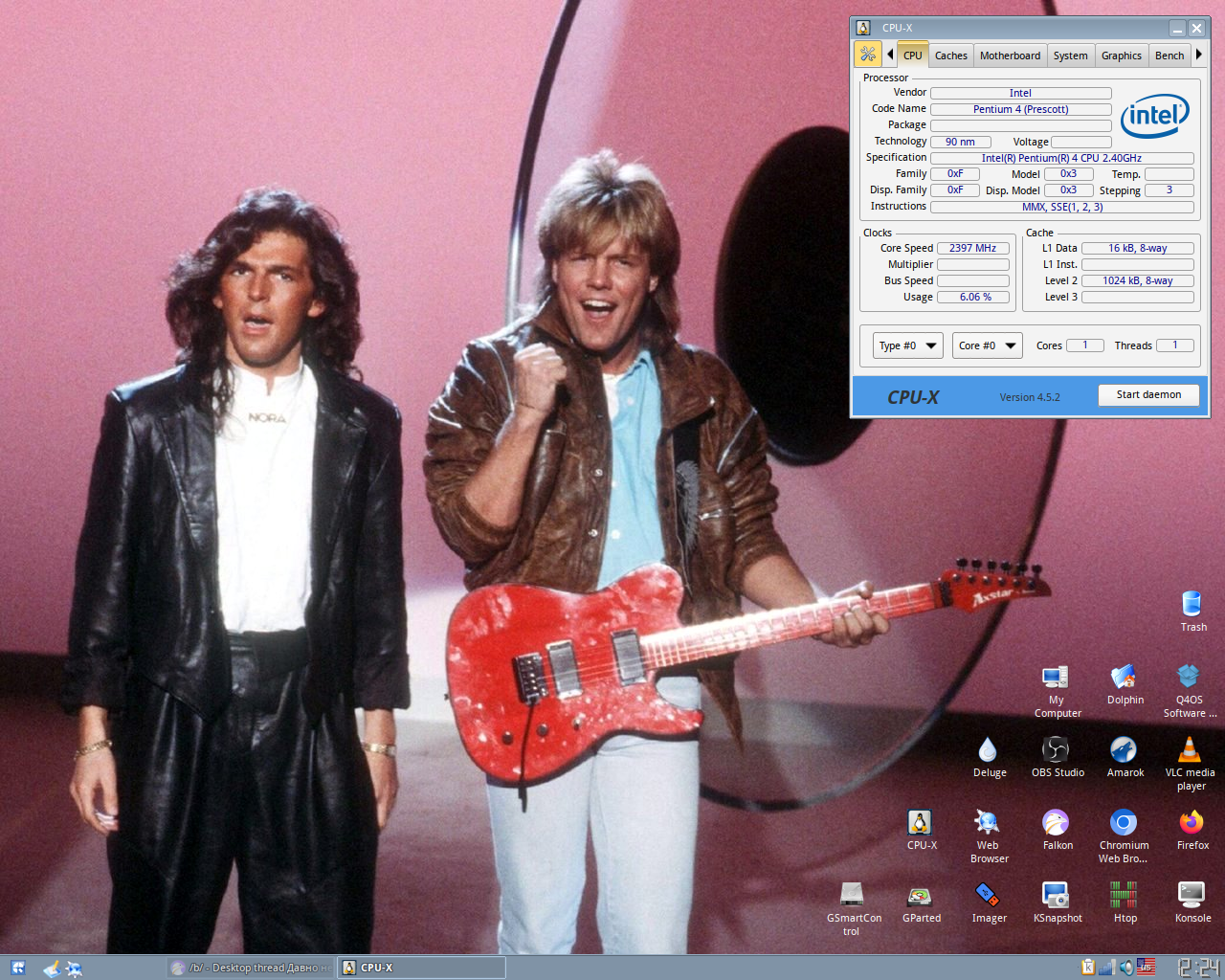
Task: Open the network signal tray icon
Action: (x=1107, y=968)
